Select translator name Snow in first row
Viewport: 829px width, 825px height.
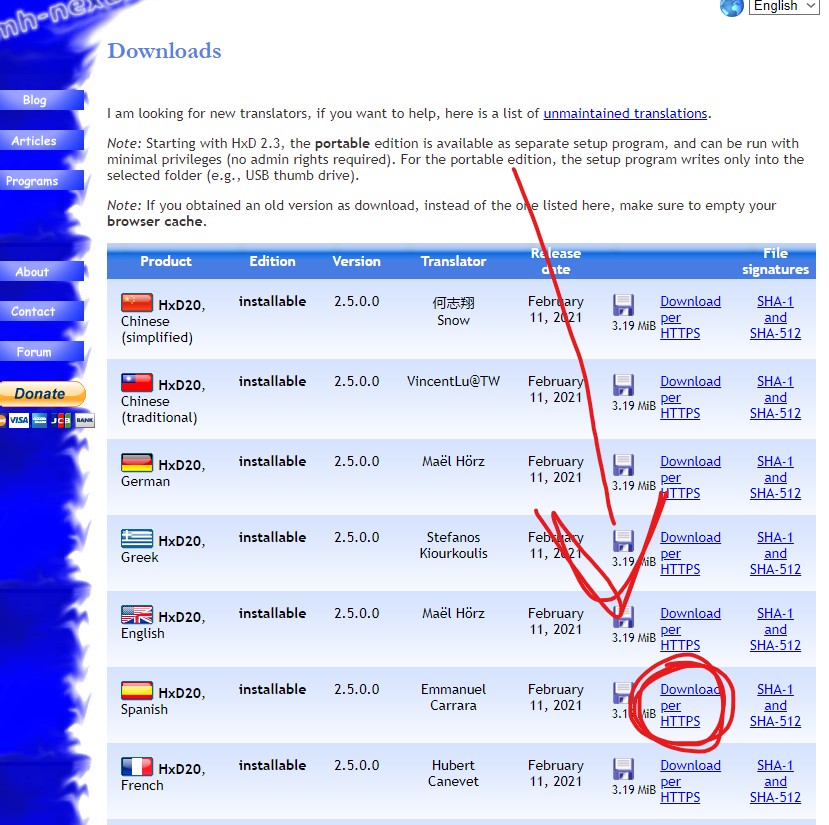[453, 320]
